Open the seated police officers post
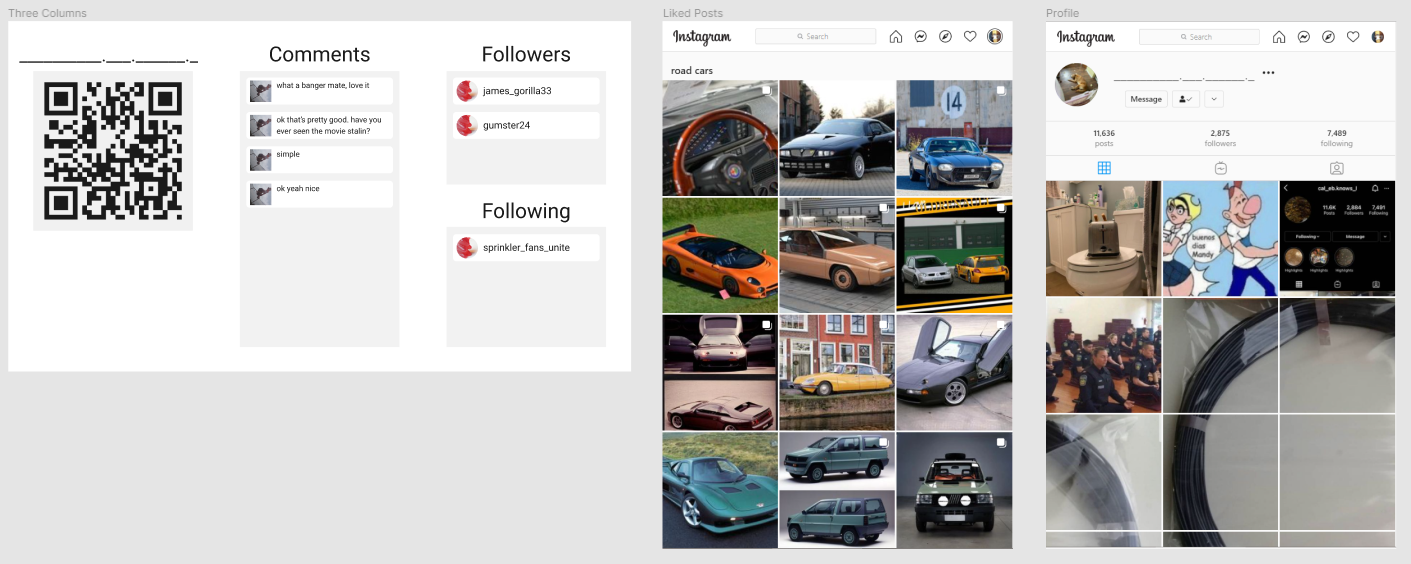The image size is (1411, 564). [1104, 355]
